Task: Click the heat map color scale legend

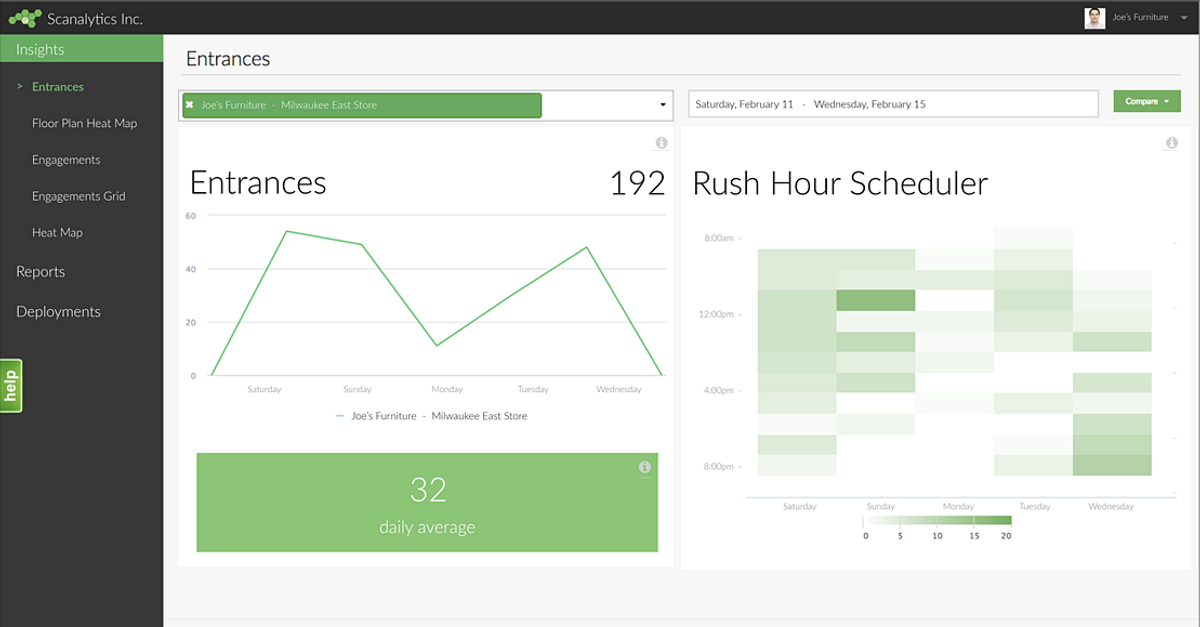Action: (935, 527)
